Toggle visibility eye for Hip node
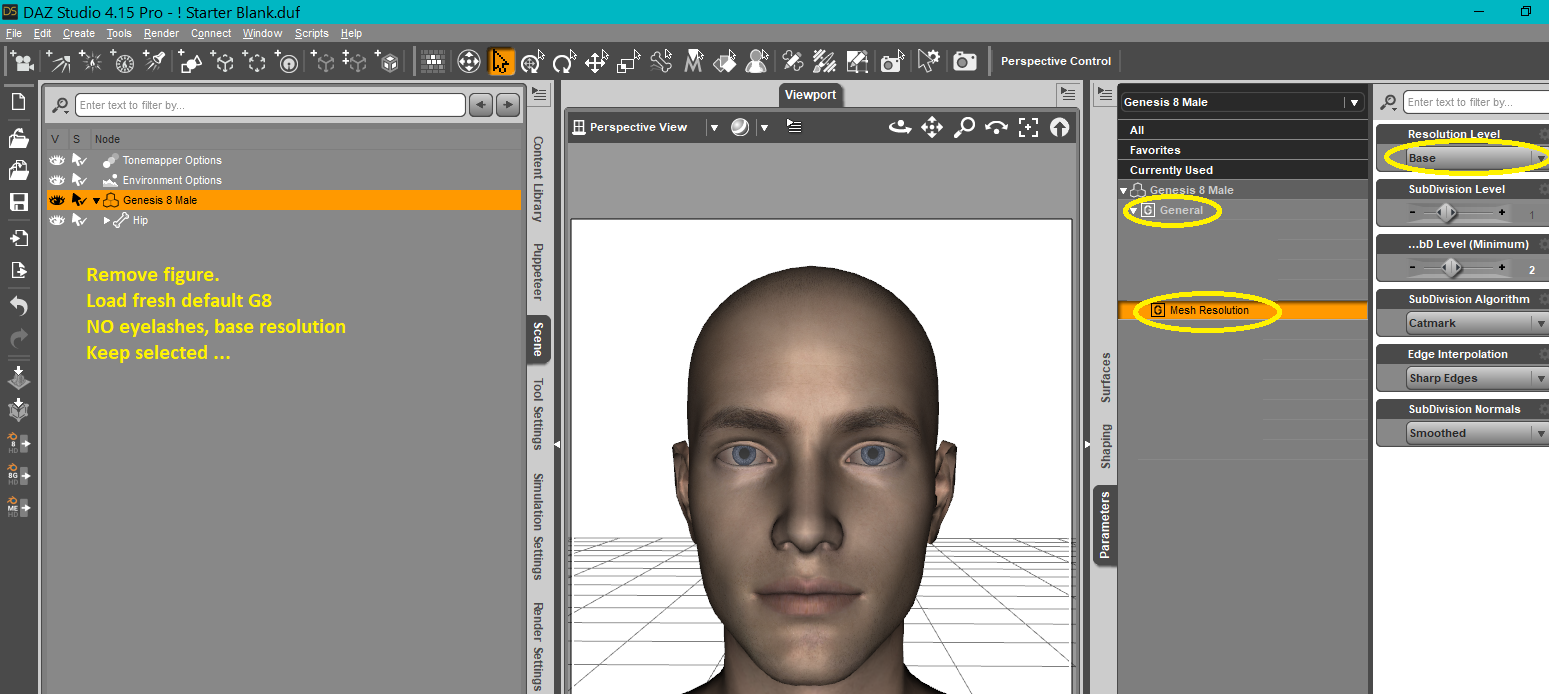The image size is (1549, 694). [x=57, y=220]
